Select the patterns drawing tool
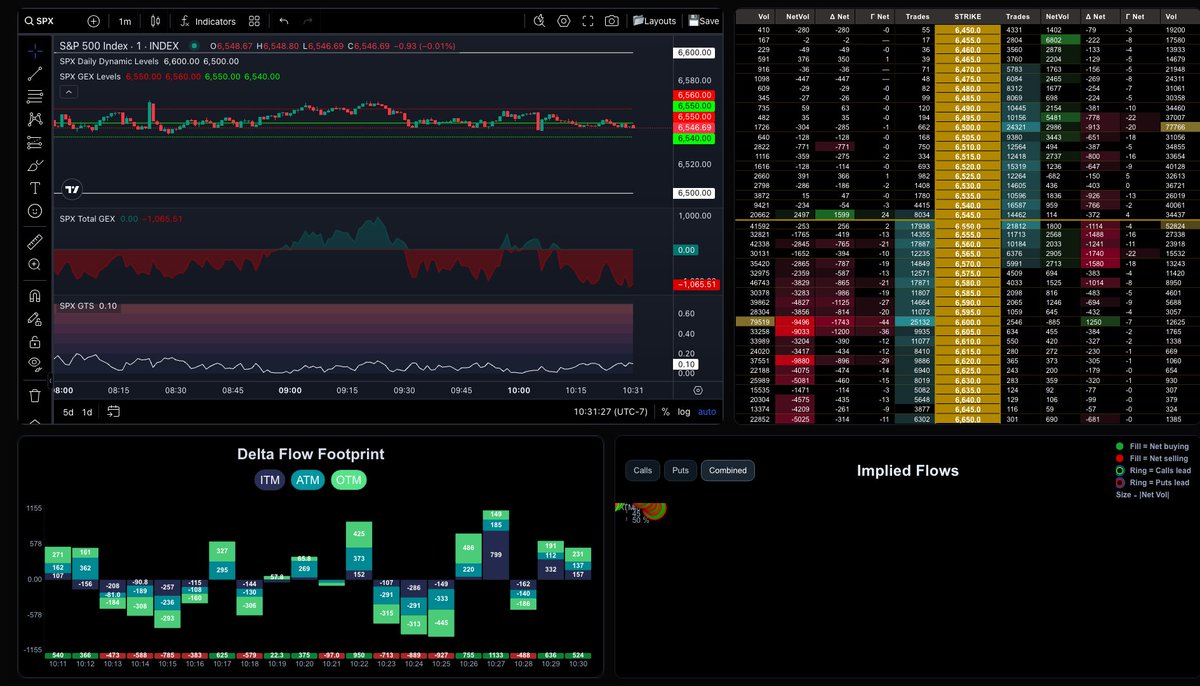This screenshot has height=686, width=1200. (35, 119)
